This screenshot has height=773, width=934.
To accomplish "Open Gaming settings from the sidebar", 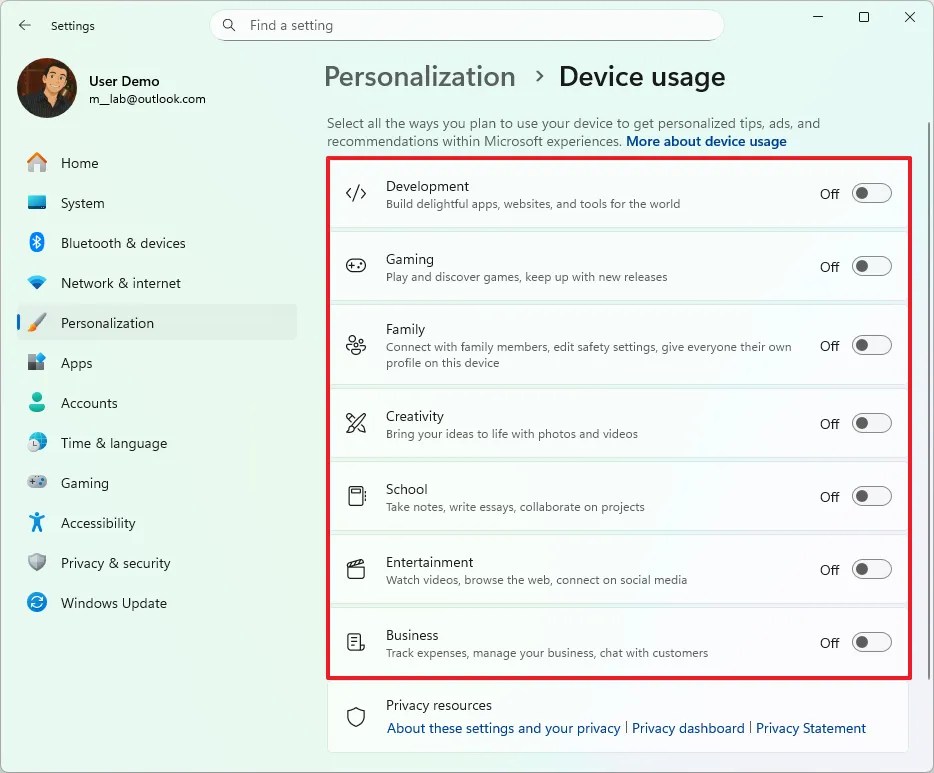I will [85, 482].
